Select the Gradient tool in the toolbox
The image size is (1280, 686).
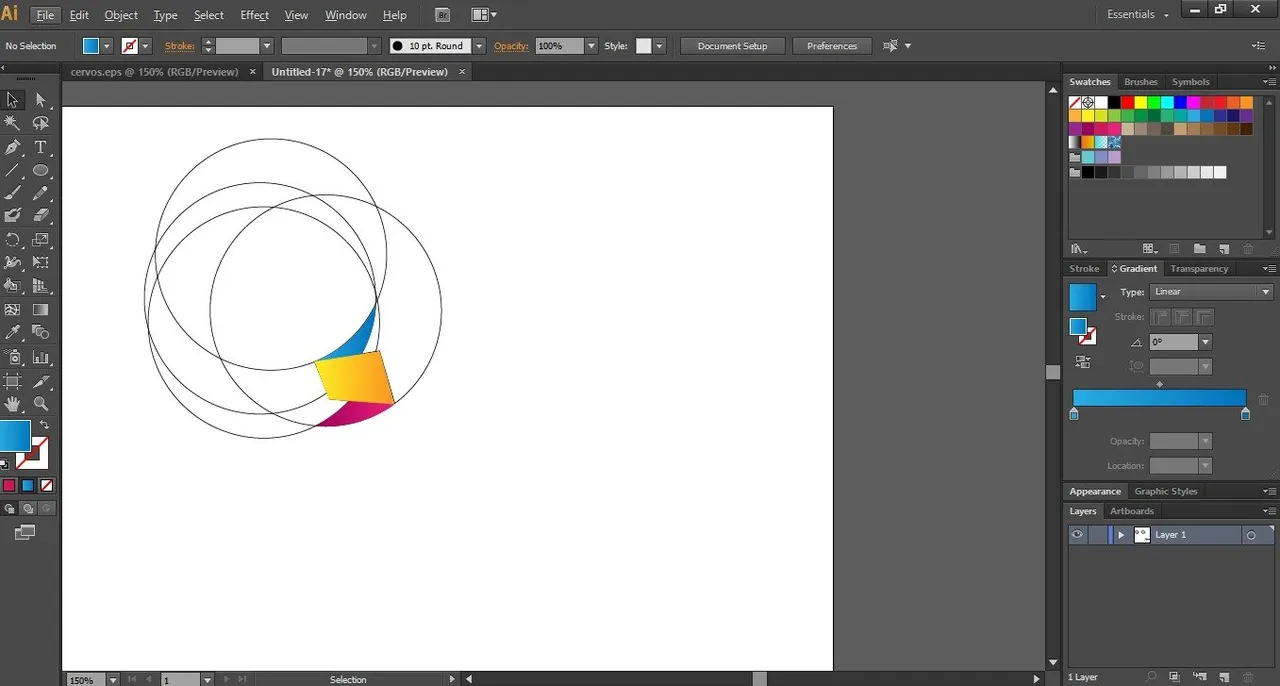pos(41,310)
